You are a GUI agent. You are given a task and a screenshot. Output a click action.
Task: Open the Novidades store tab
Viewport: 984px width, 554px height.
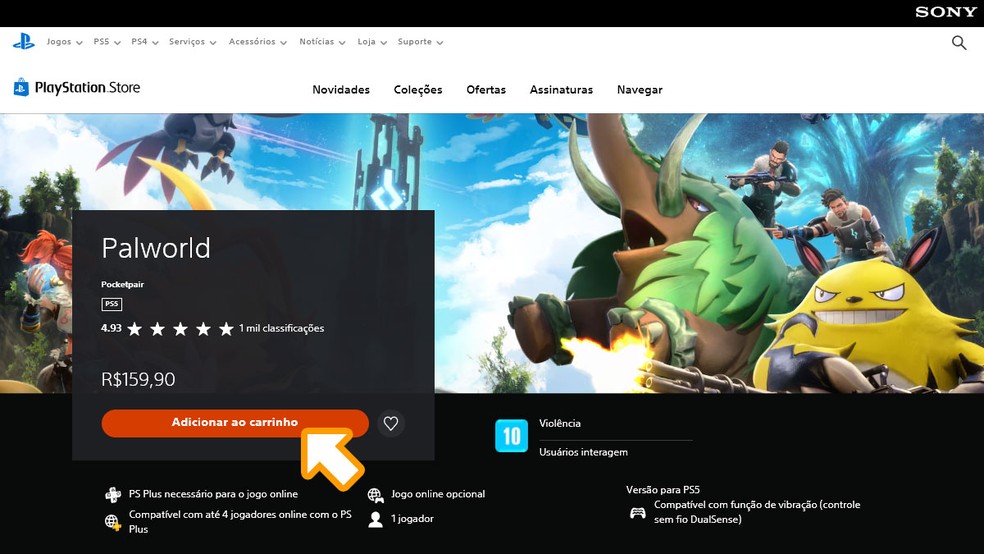coord(341,90)
